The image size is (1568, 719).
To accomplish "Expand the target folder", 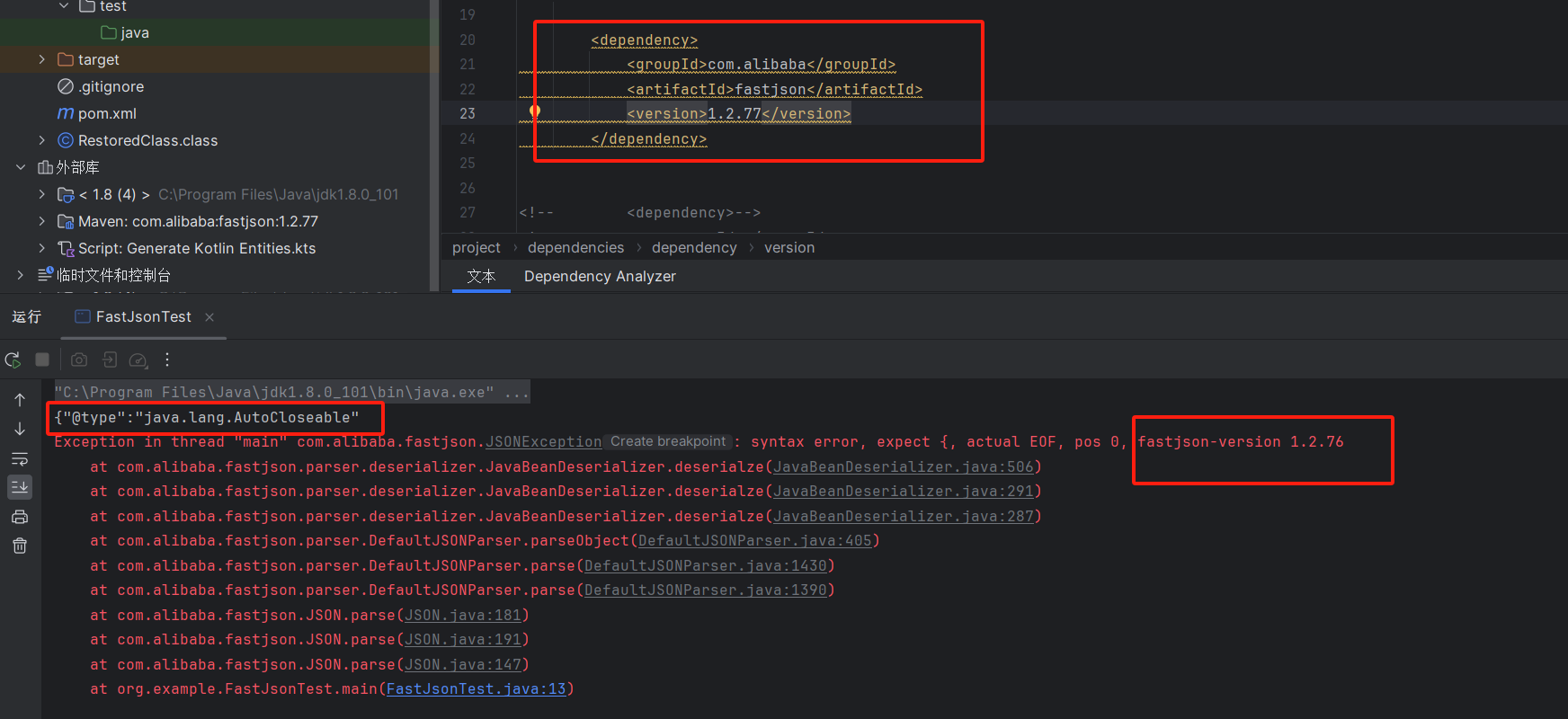I will (x=41, y=59).
